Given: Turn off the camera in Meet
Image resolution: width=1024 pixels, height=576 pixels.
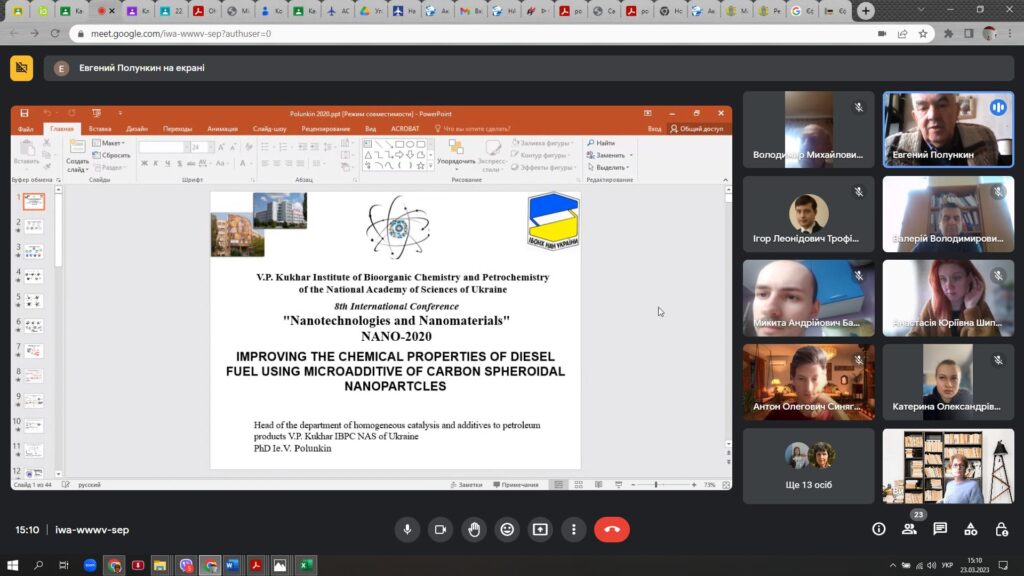Looking at the screenshot, I should click(439, 529).
